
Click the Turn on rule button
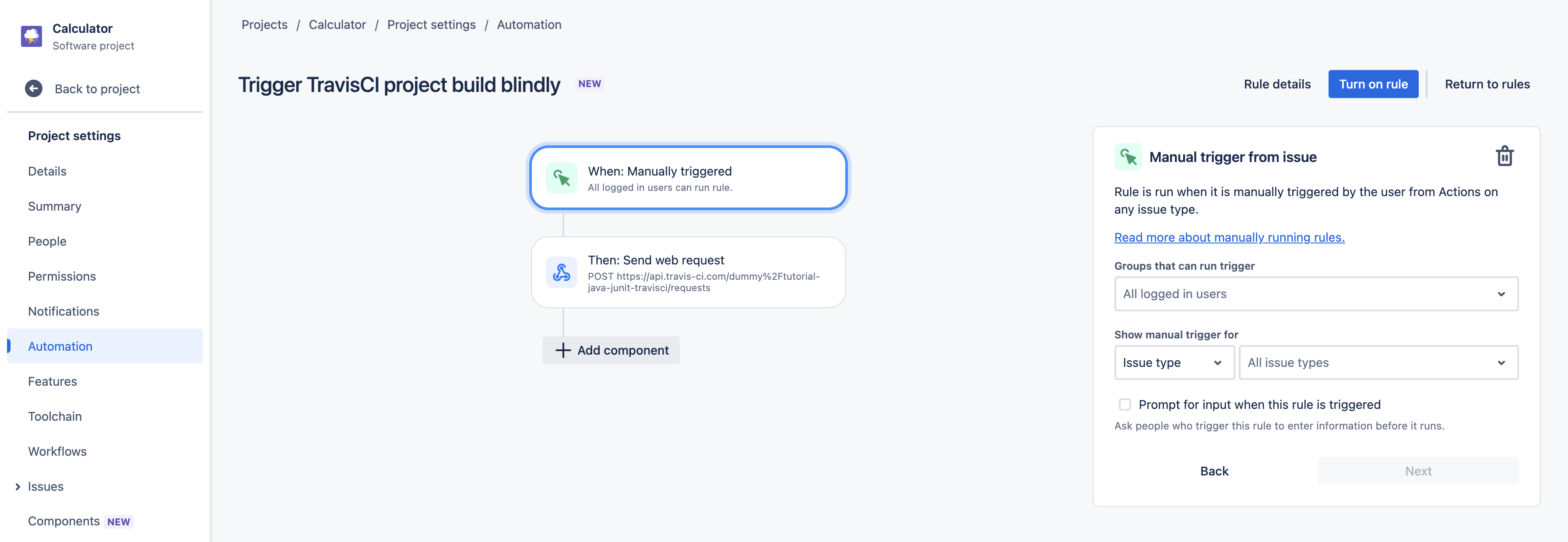[x=1373, y=84]
